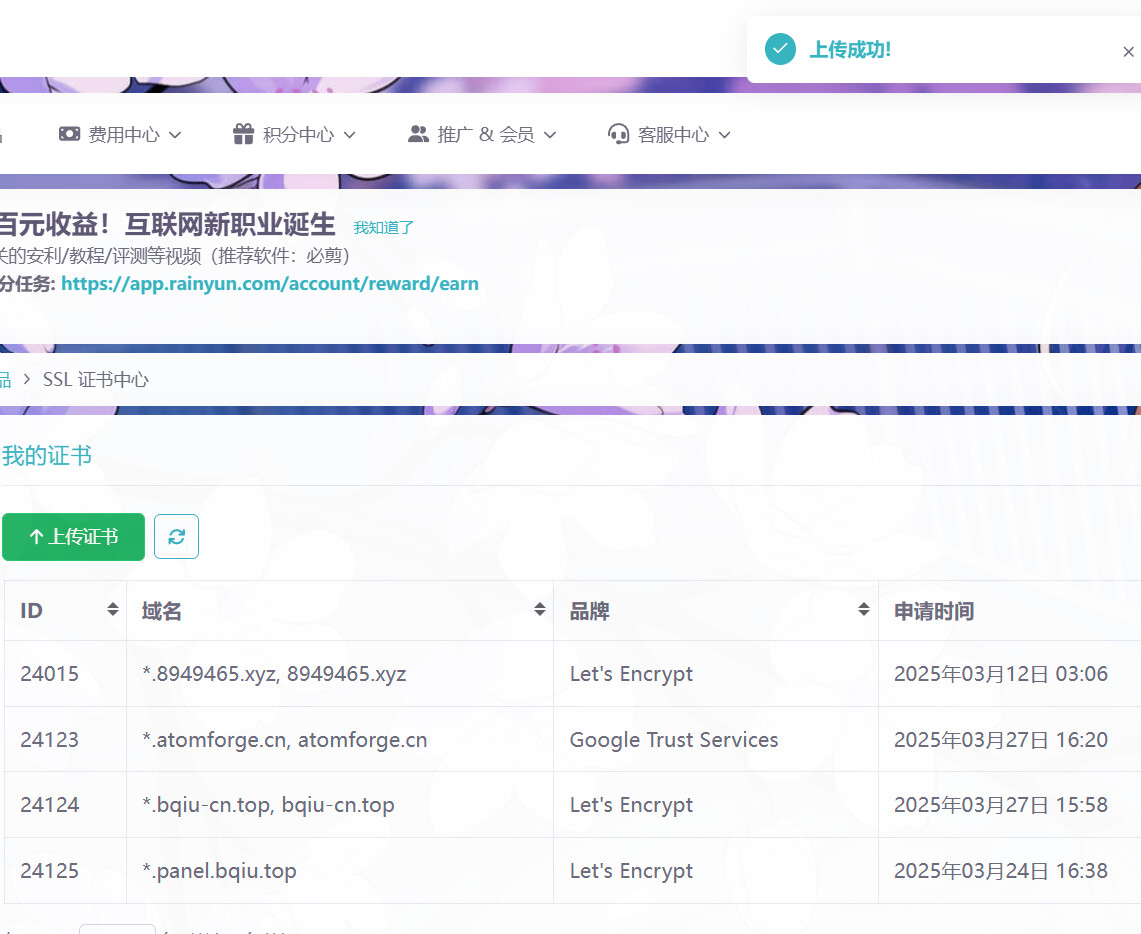The image size is (1141, 934).
Task: Expand the 费用中心 dropdown chevron
Action: (175, 135)
